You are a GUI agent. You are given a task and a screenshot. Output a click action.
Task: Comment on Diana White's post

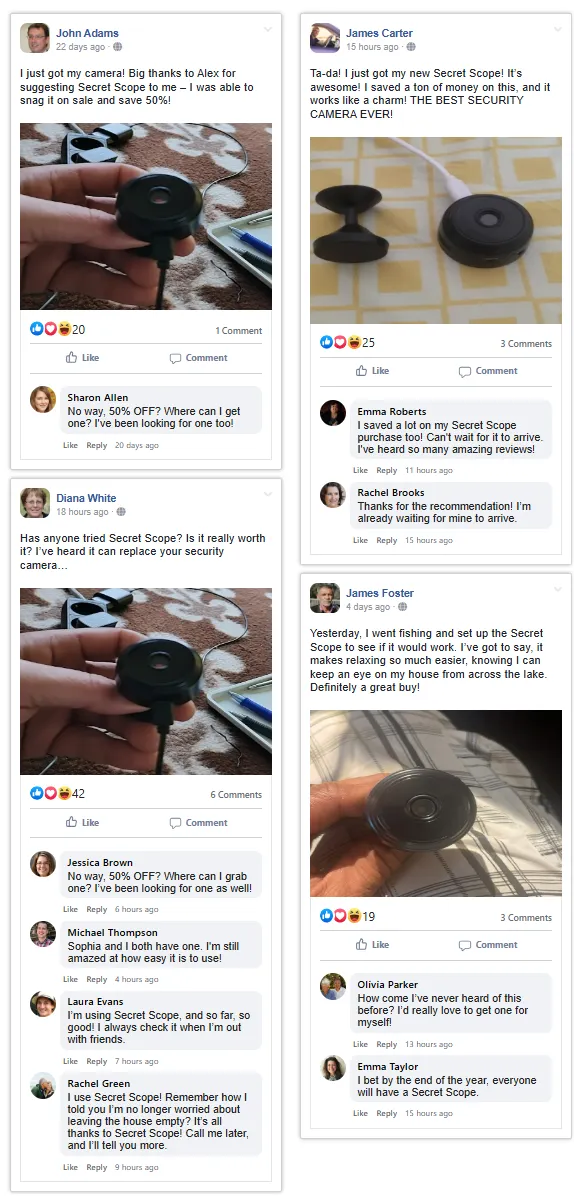point(199,823)
